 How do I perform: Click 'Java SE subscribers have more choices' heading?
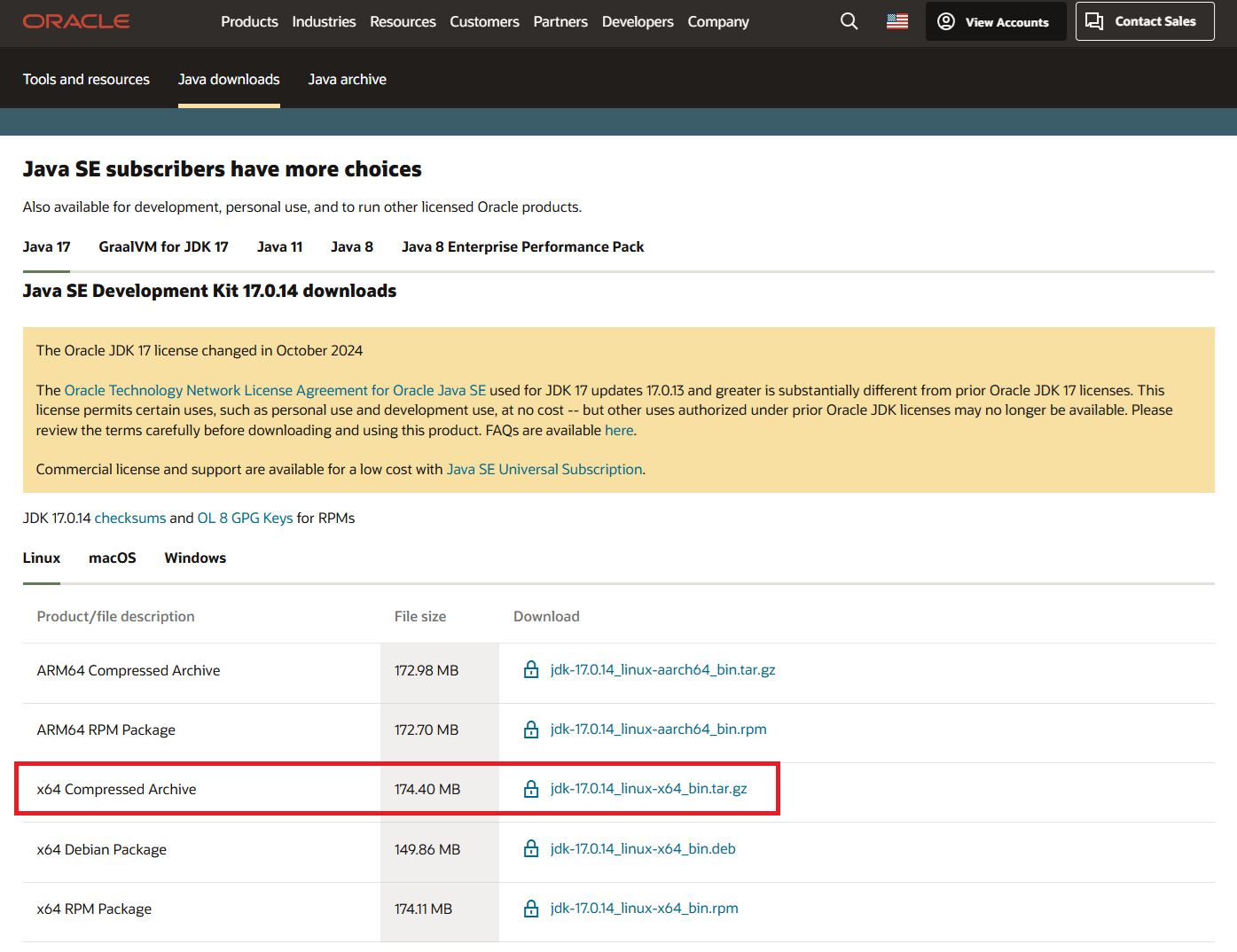223,168
